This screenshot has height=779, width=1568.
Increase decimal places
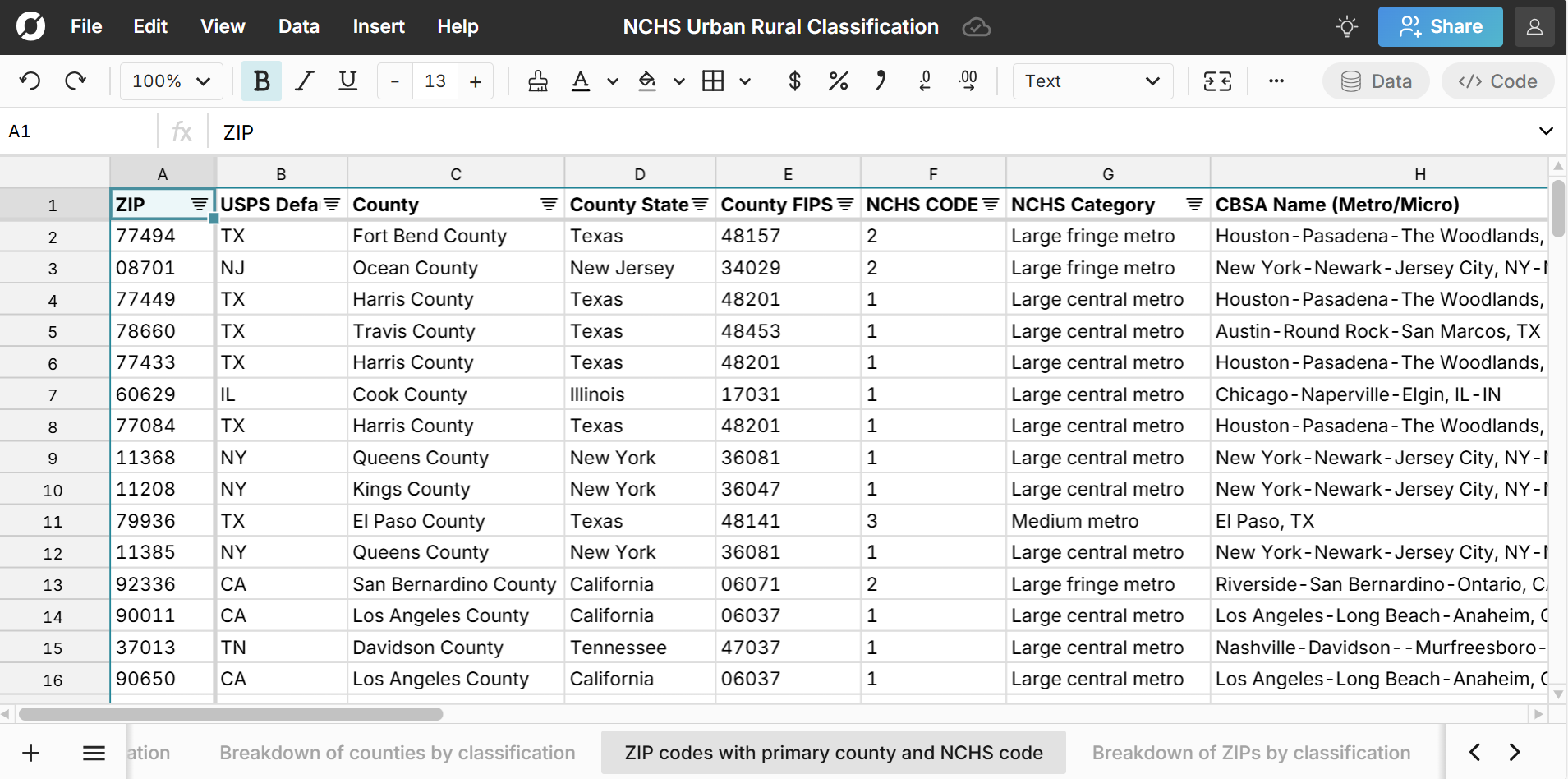(x=968, y=81)
